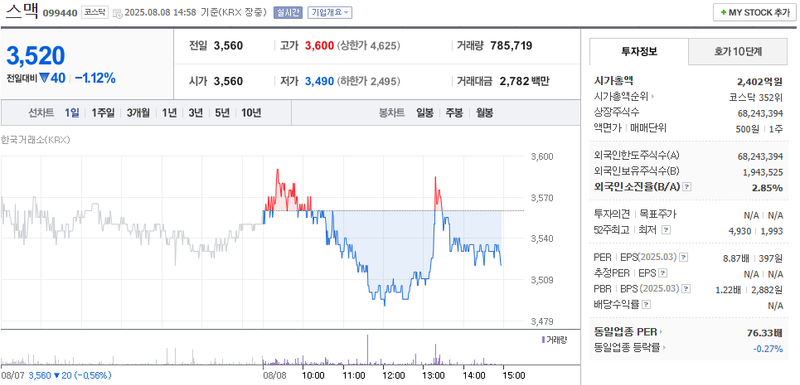Open the 일봉 candle chart link

[x=424, y=113]
